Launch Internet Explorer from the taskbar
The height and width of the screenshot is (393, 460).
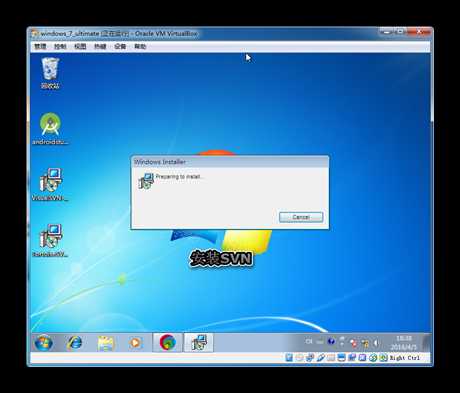[74, 342]
